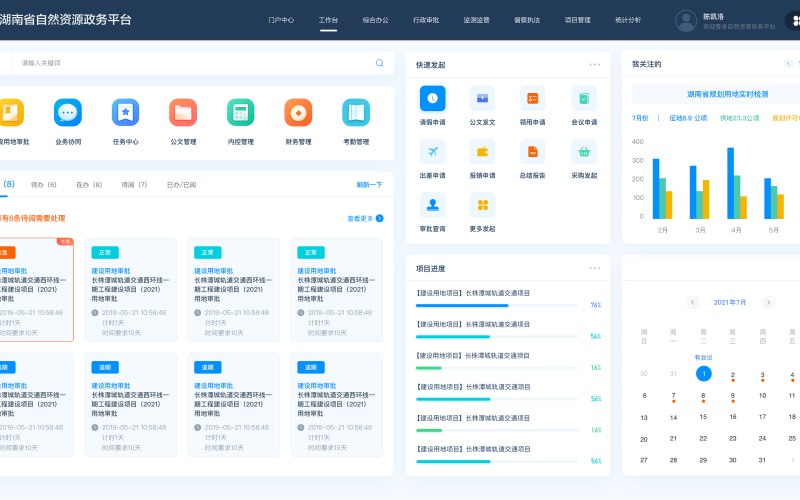Switch to the 在办 (8) tab

[89, 185]
